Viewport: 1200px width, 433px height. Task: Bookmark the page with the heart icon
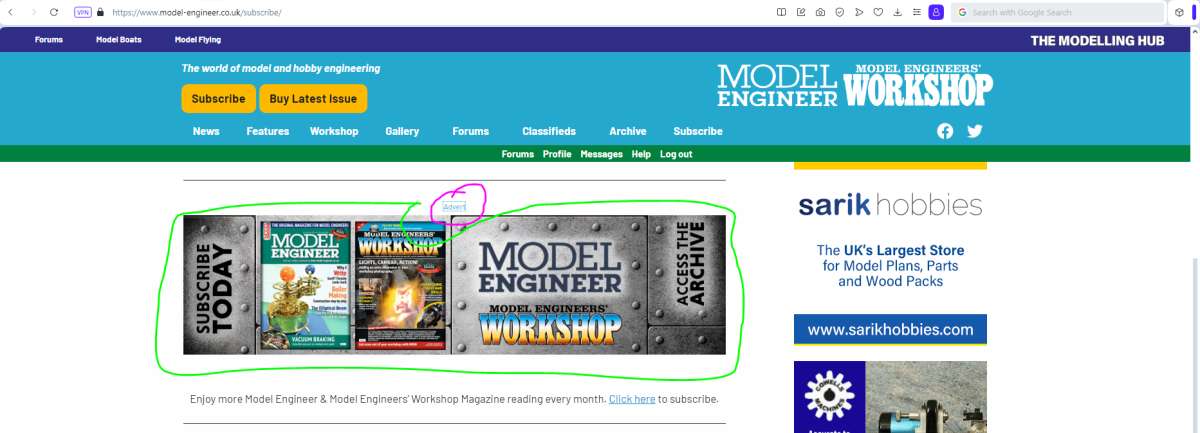[878, 12]
